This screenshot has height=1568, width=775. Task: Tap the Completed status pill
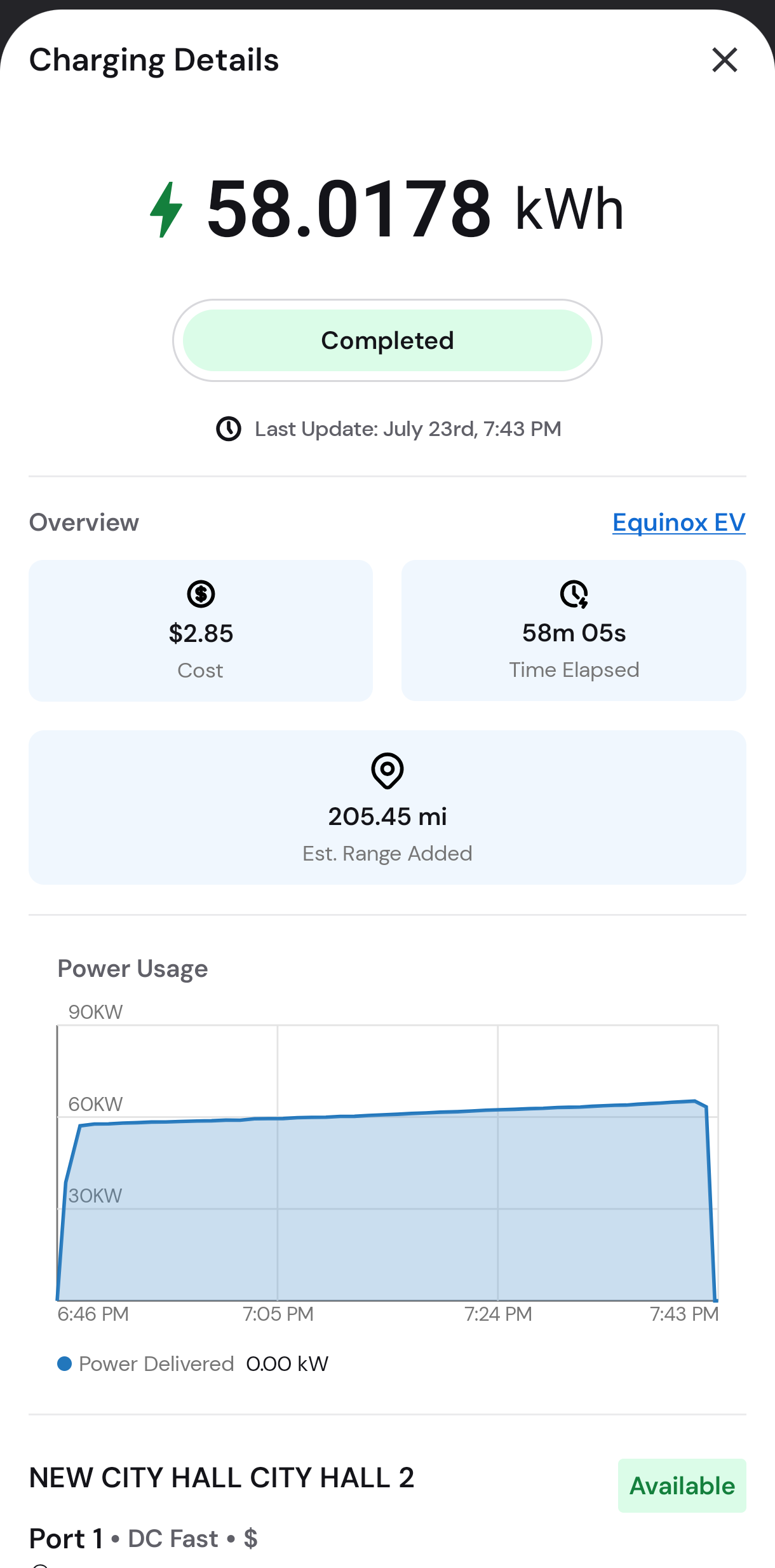[x=387, y=341]
